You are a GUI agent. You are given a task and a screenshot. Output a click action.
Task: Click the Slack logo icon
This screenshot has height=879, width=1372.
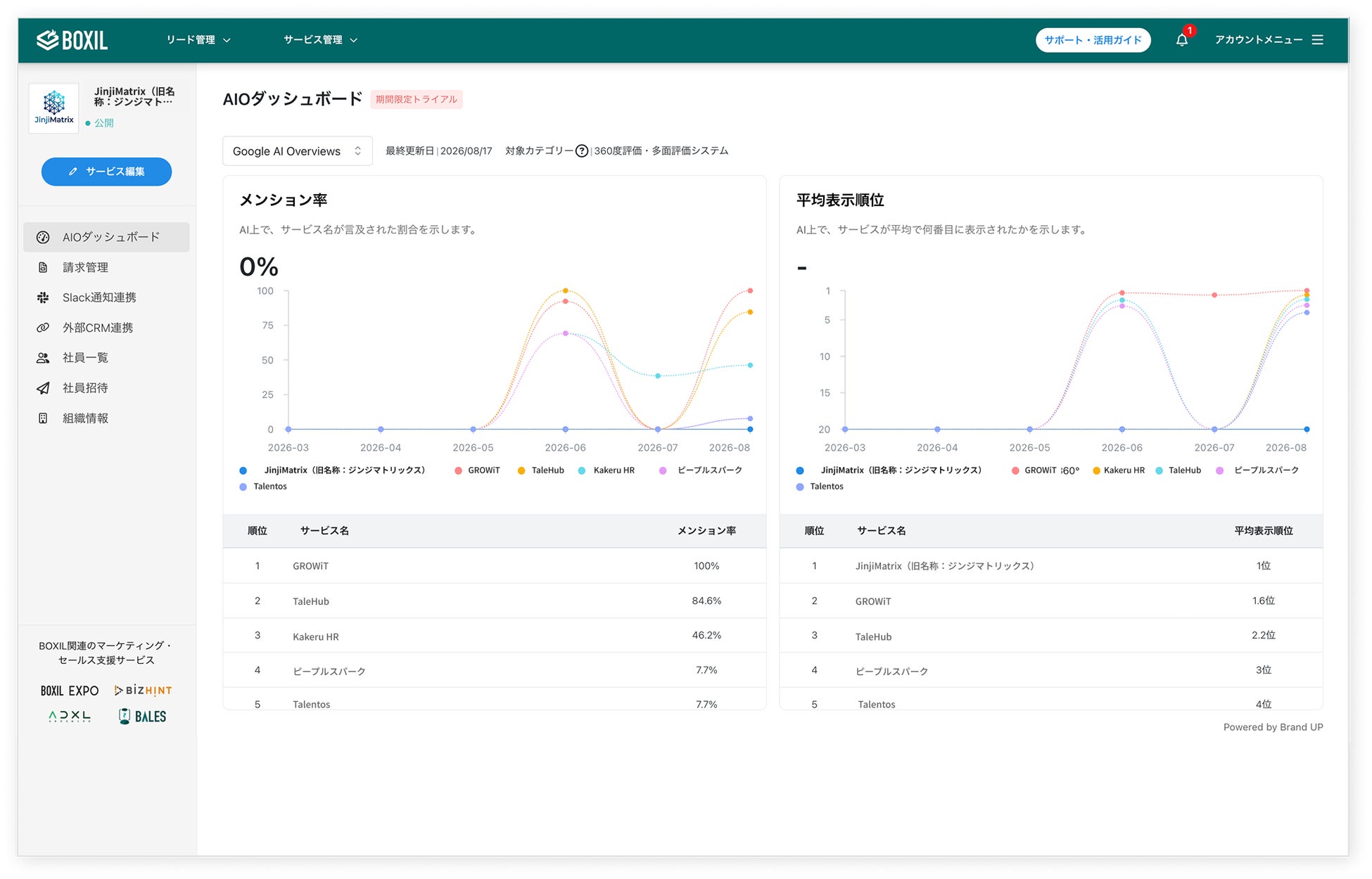pyautogui.click(x=43, y=297)
